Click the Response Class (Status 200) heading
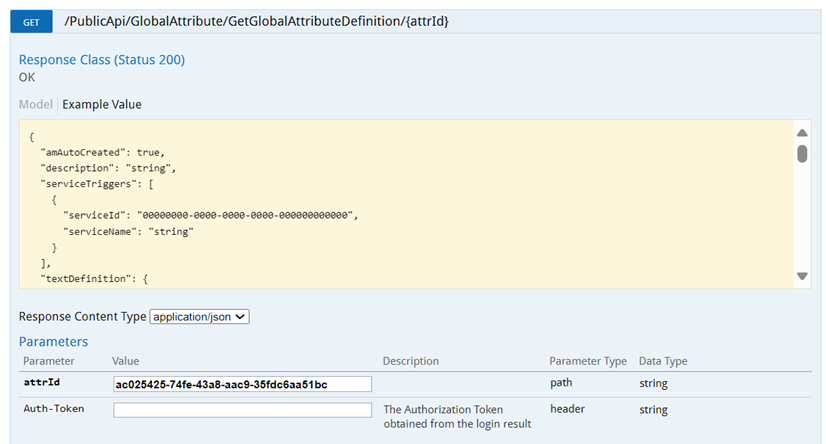 click(102, 60)
